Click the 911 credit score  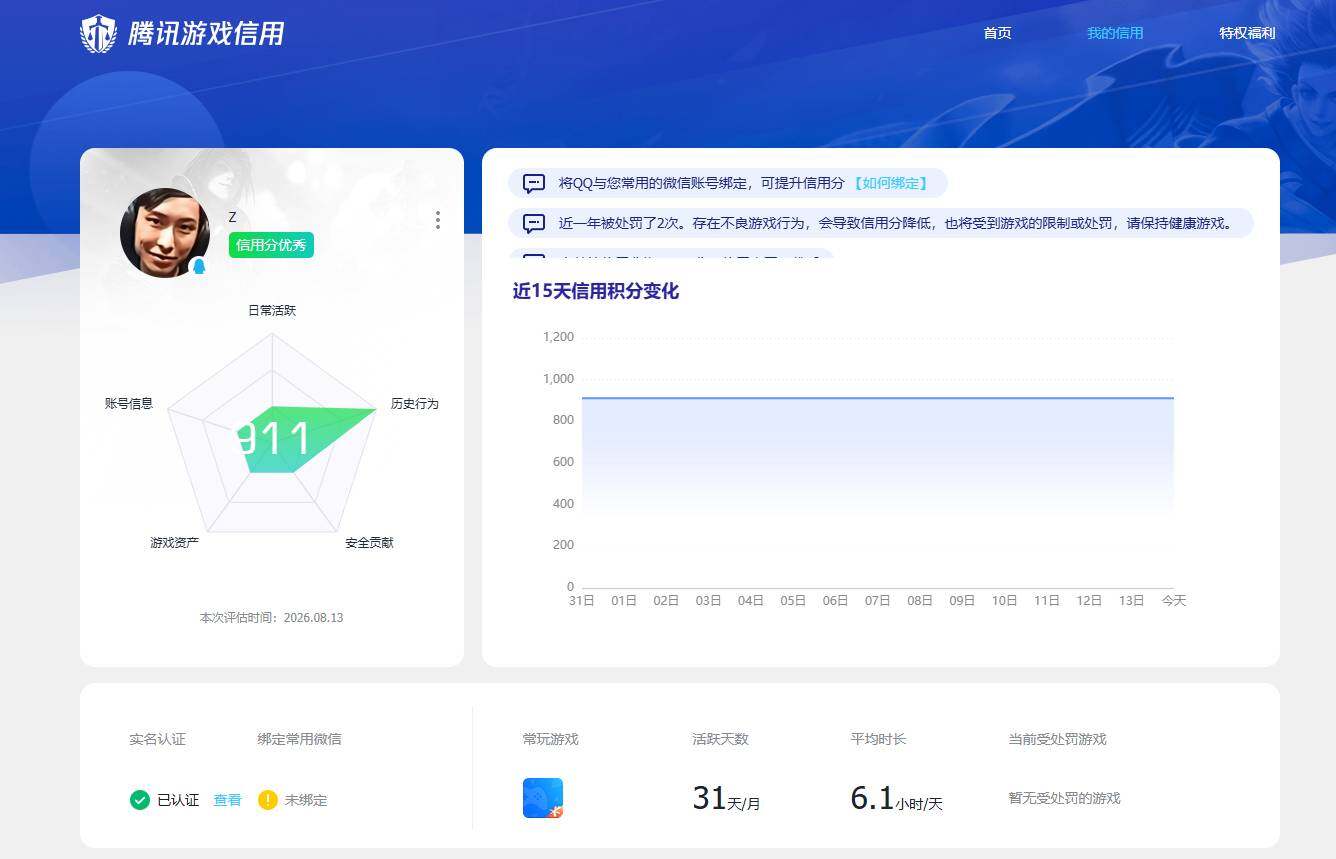[274, 439]
